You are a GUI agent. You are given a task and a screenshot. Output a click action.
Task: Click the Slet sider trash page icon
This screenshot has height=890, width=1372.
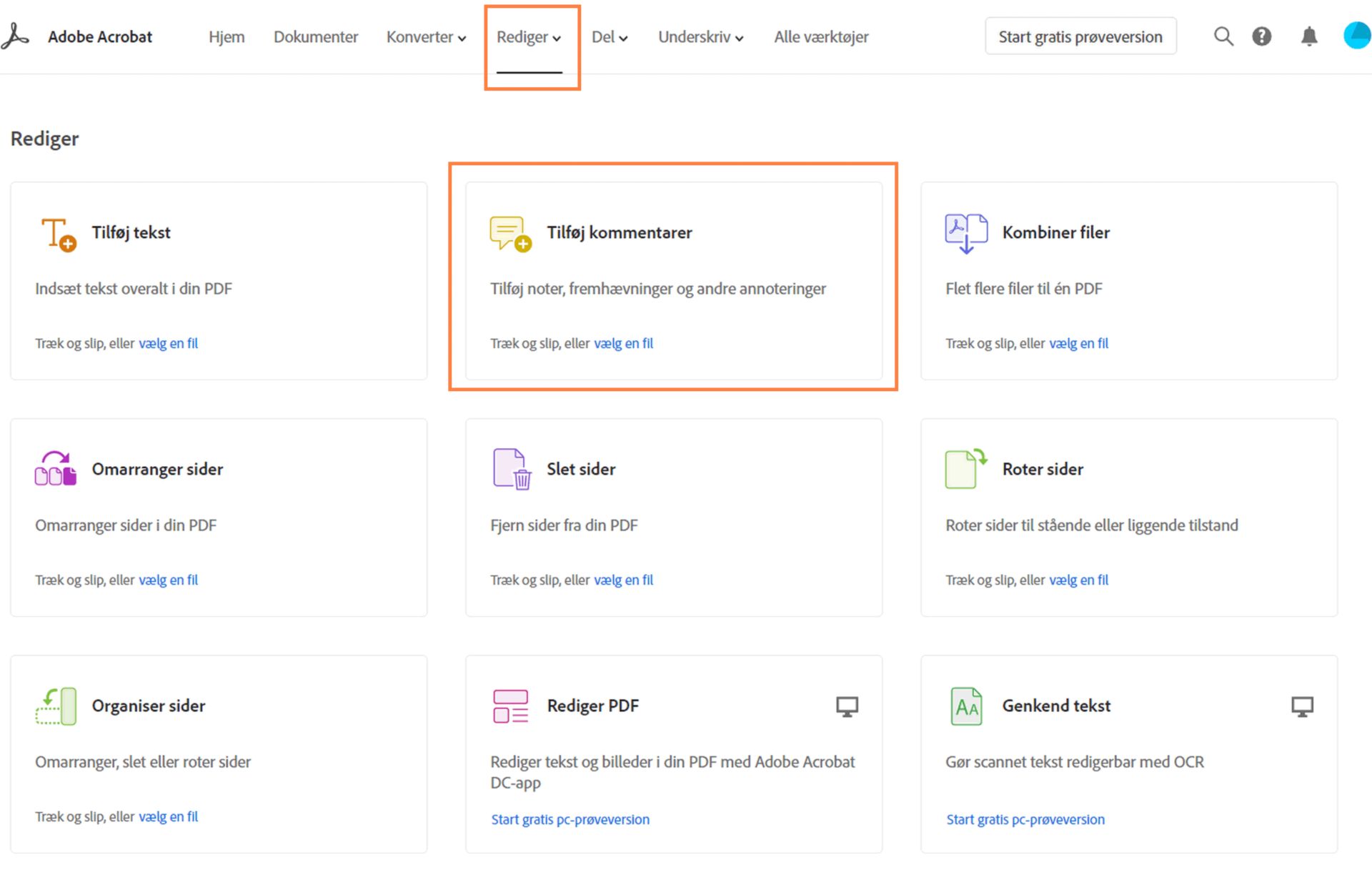click(x=512, y=469)
